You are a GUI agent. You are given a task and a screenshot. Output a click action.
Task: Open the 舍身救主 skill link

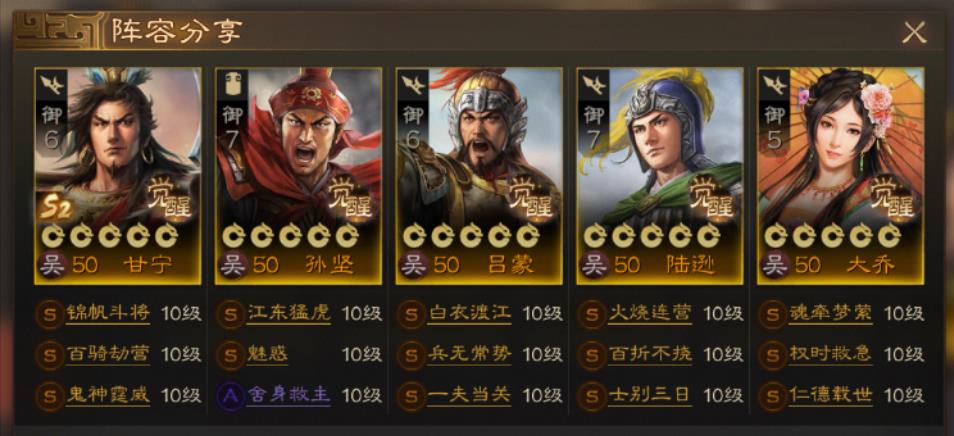point(288,396)
